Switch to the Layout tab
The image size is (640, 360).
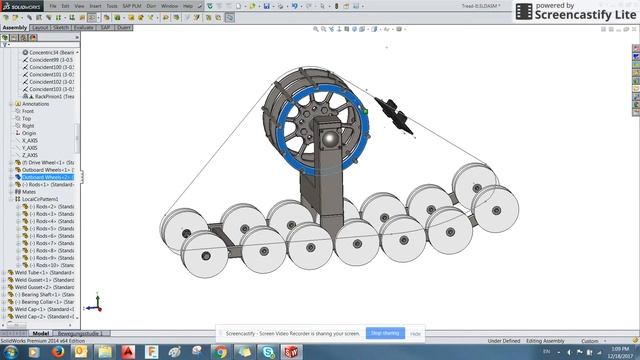(40, 27)
